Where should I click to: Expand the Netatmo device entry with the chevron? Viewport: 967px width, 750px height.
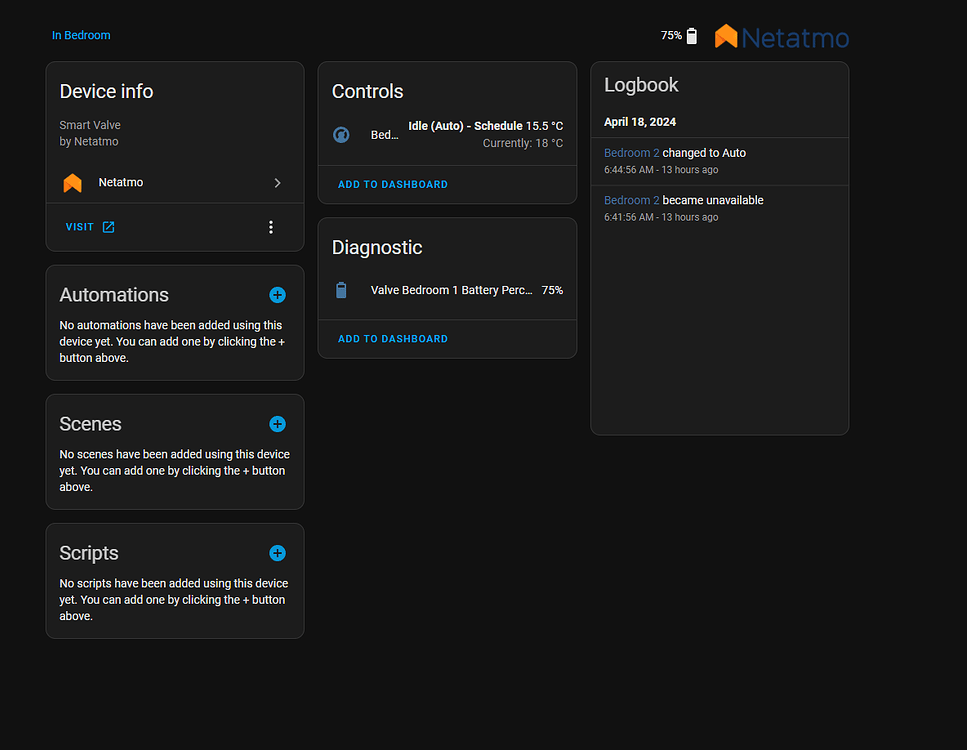click(277, 183)
